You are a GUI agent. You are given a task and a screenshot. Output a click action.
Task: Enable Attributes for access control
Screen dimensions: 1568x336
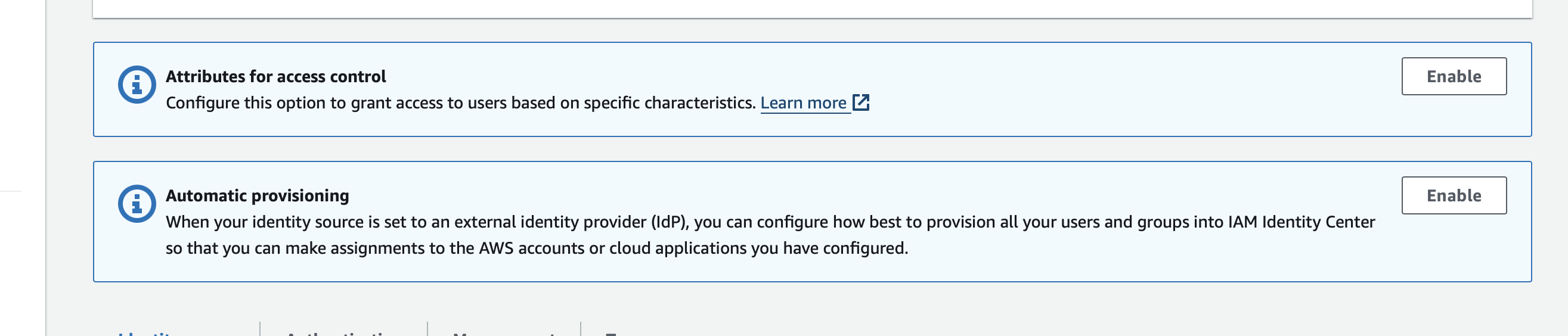[1454, 77]
